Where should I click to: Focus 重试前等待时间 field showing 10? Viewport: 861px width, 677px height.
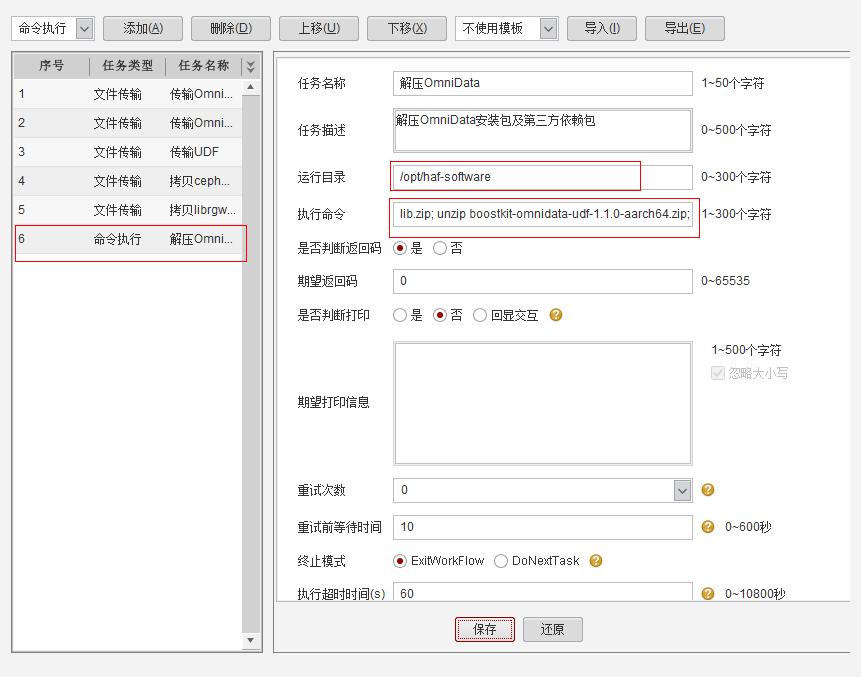click(543, 527)
